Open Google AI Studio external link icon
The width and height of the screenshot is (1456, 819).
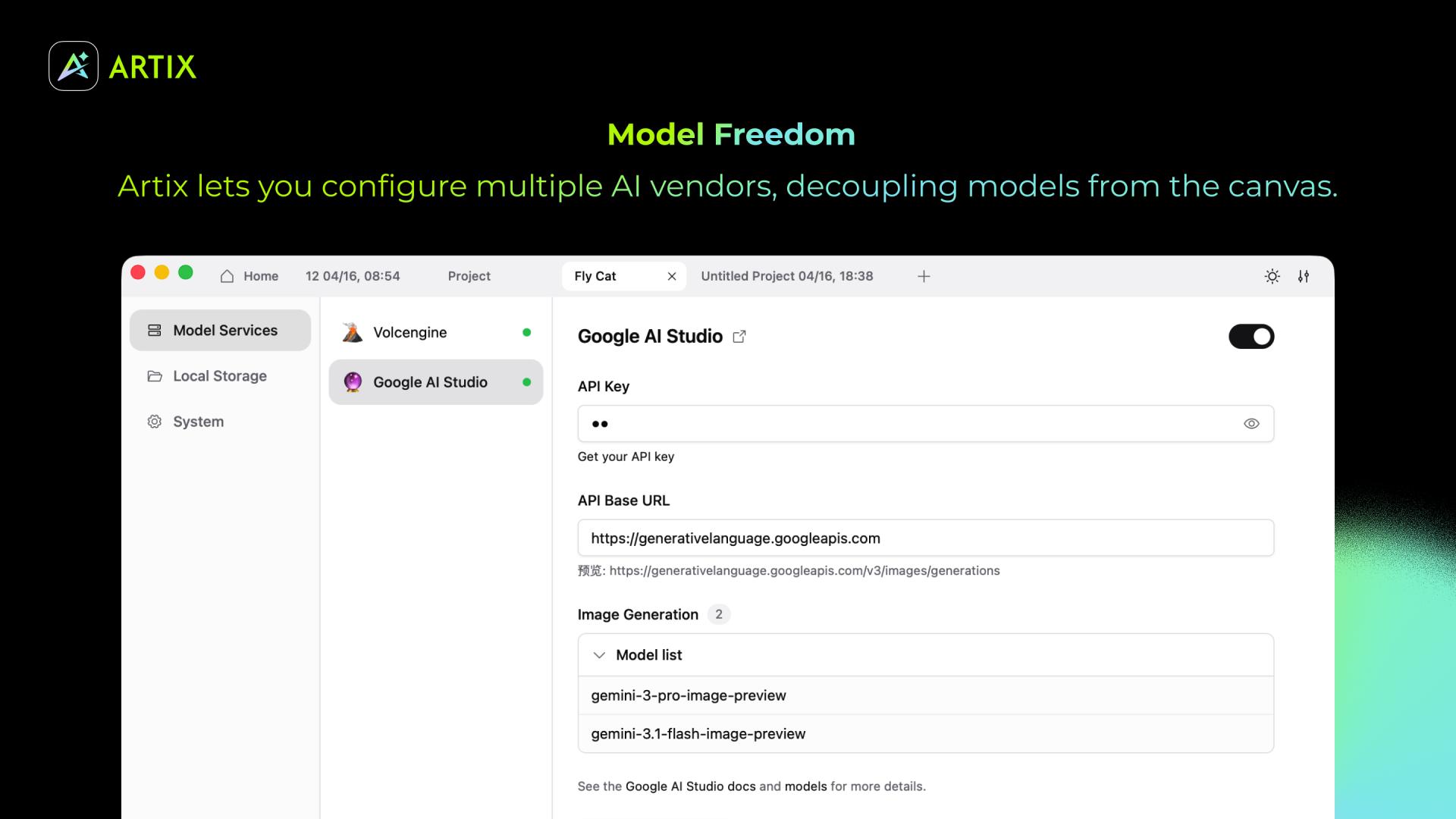tap(739, 337)
